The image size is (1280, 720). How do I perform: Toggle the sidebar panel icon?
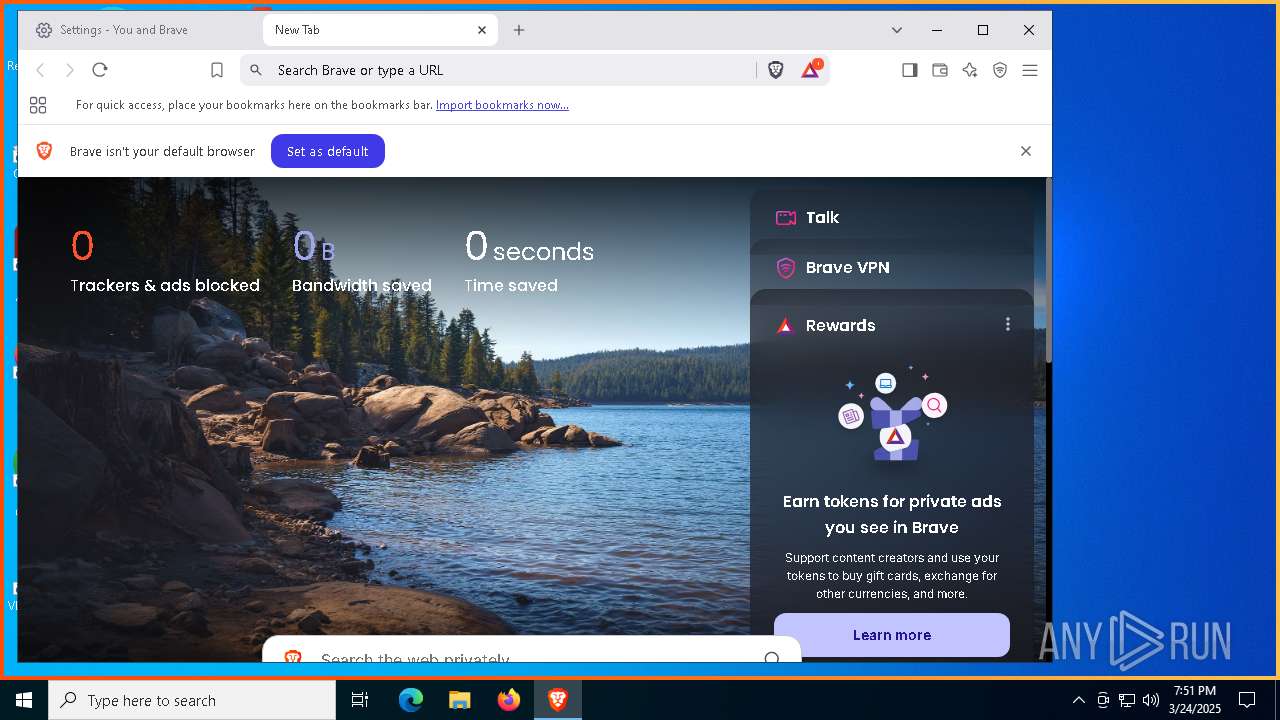pos(910,70)
